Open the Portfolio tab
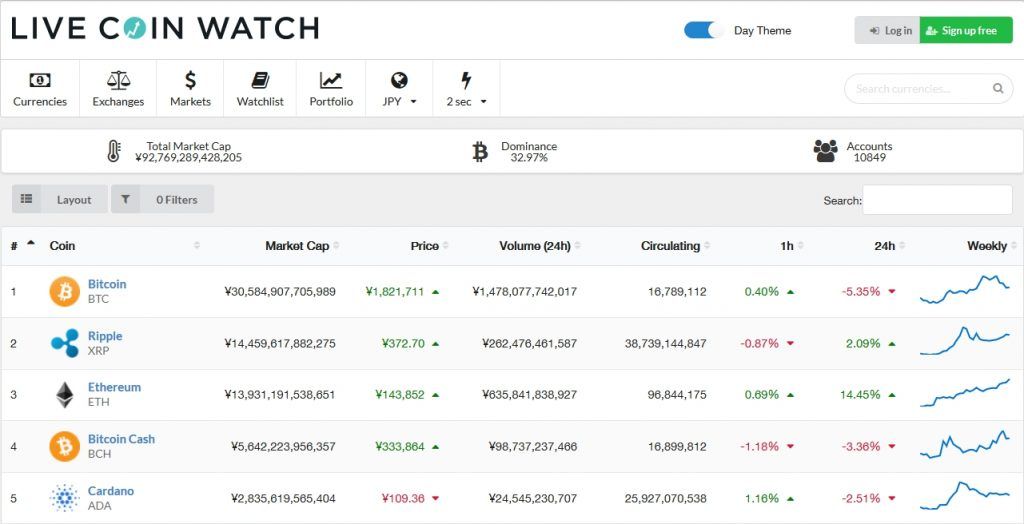The height and width of the screenshot is (524, 1024). (331, 89)
